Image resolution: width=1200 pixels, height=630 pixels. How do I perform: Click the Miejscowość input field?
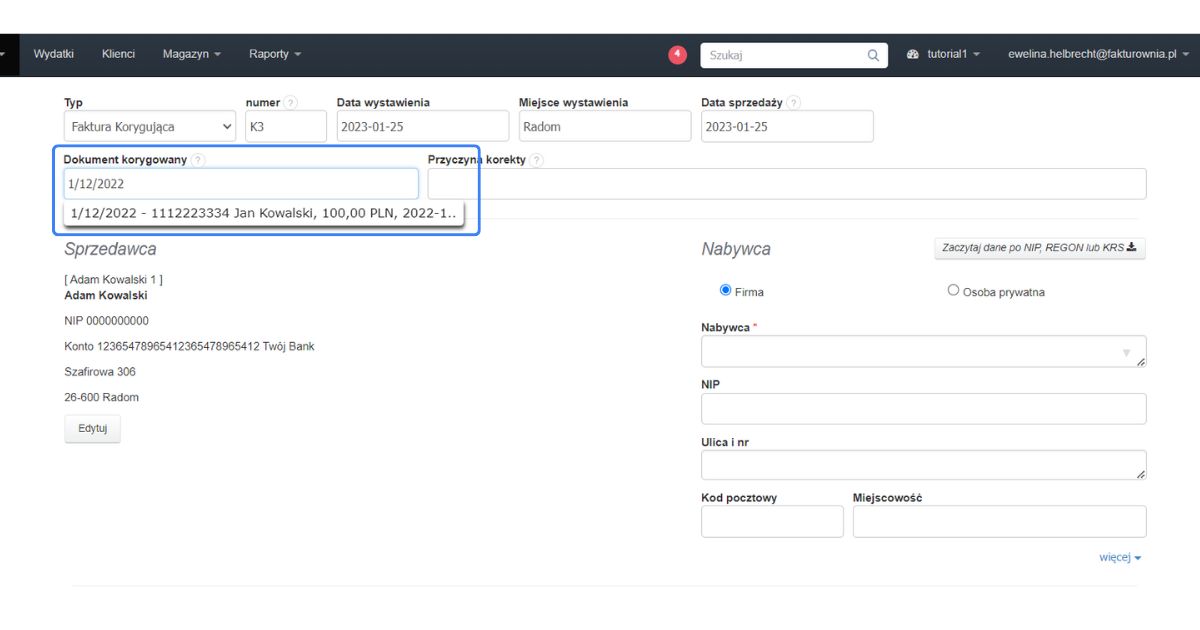click(x=1000, y=521)
